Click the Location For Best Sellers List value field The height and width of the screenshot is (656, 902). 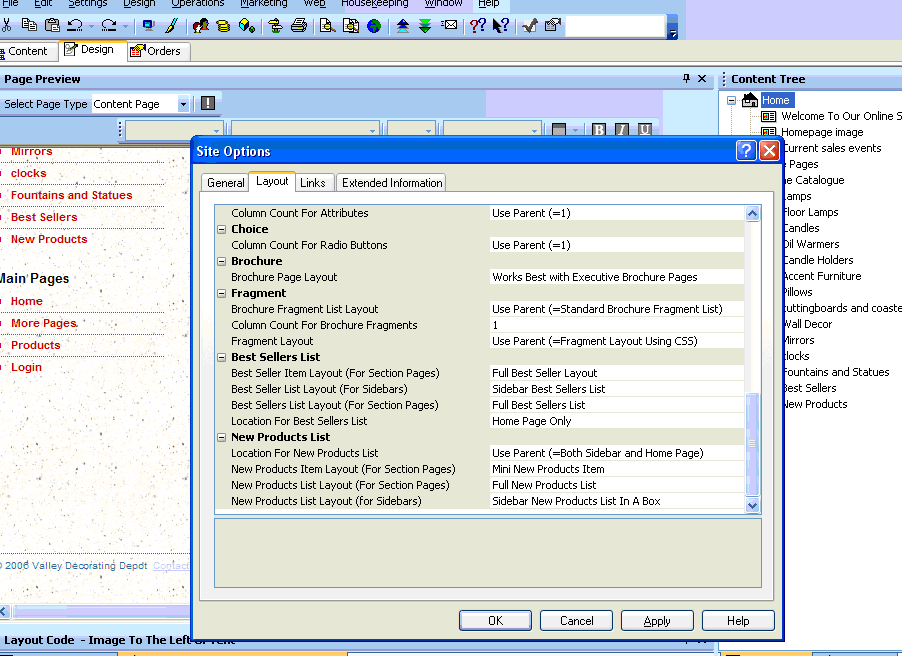(616, 421)
